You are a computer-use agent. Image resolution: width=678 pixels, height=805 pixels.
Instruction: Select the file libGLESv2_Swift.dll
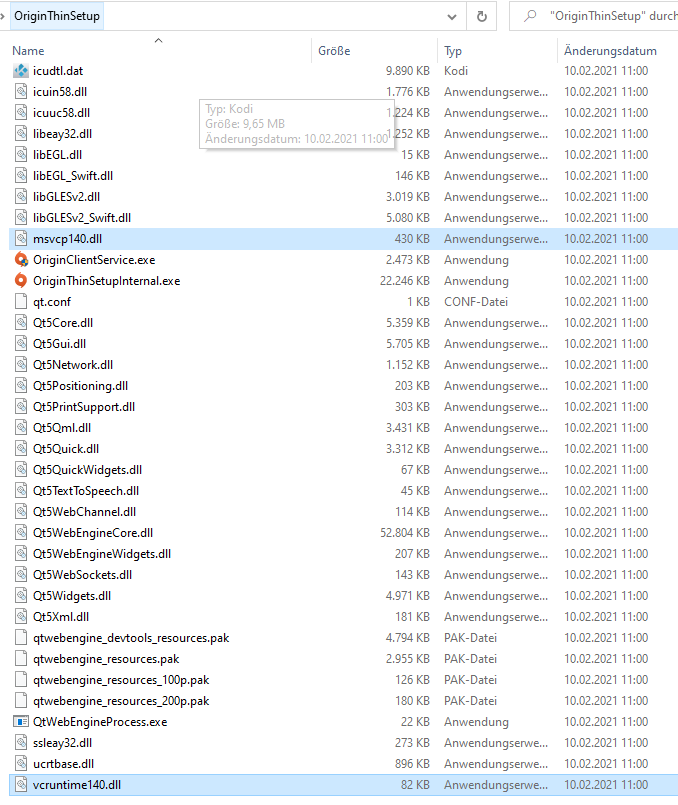point(82,218)
